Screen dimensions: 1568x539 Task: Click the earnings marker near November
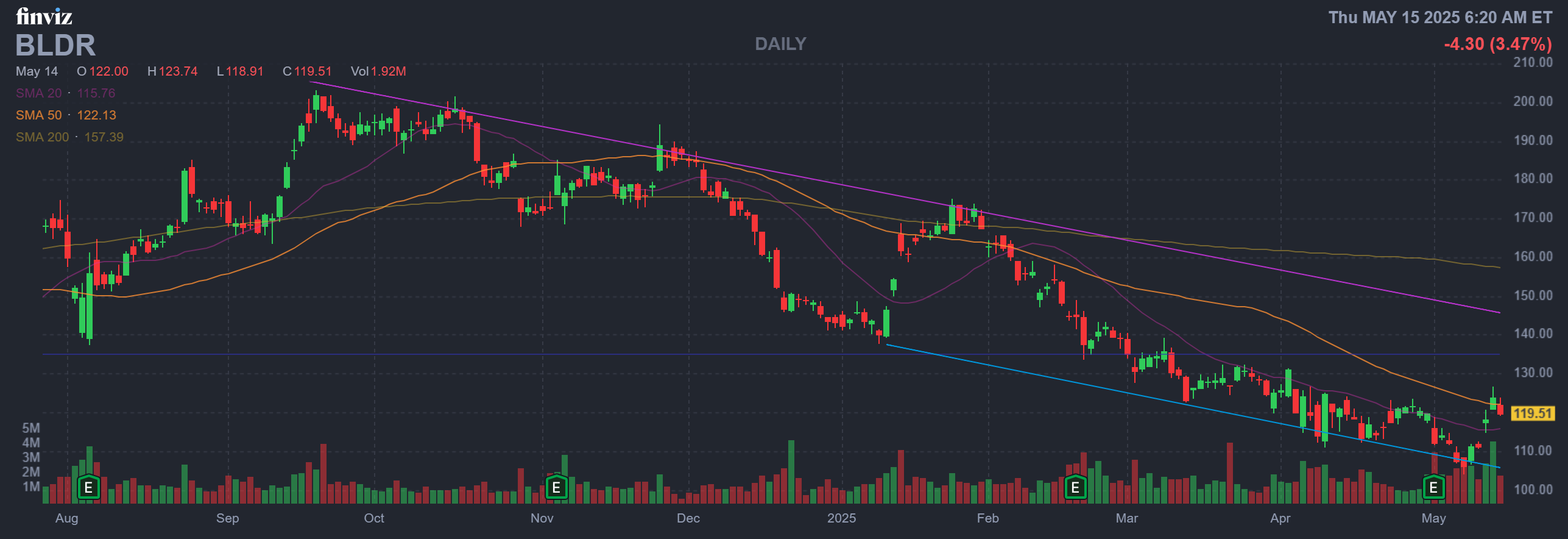tap(556, 488)
